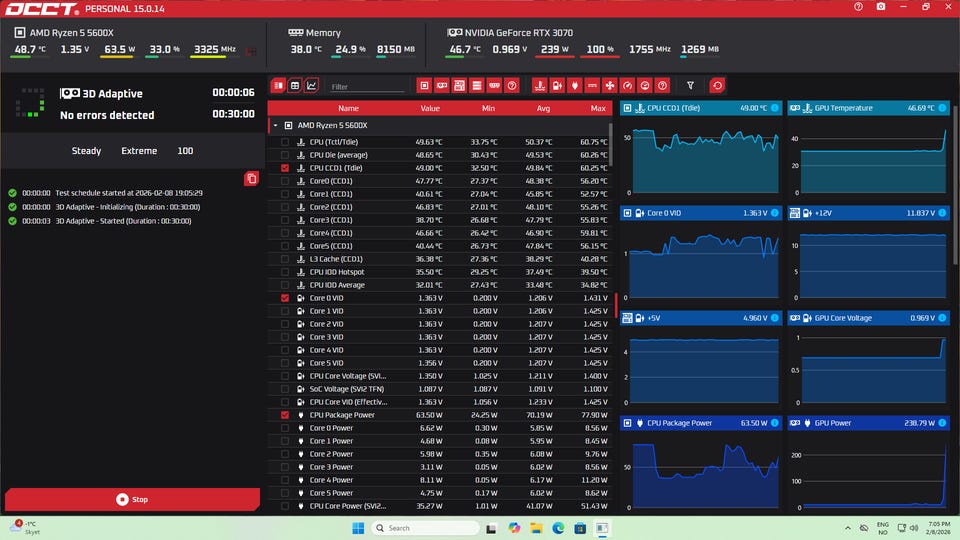The image size is (960, 540).
Task: Uncheck the Core 0 VID checkbox
Action: coord(285,298)
